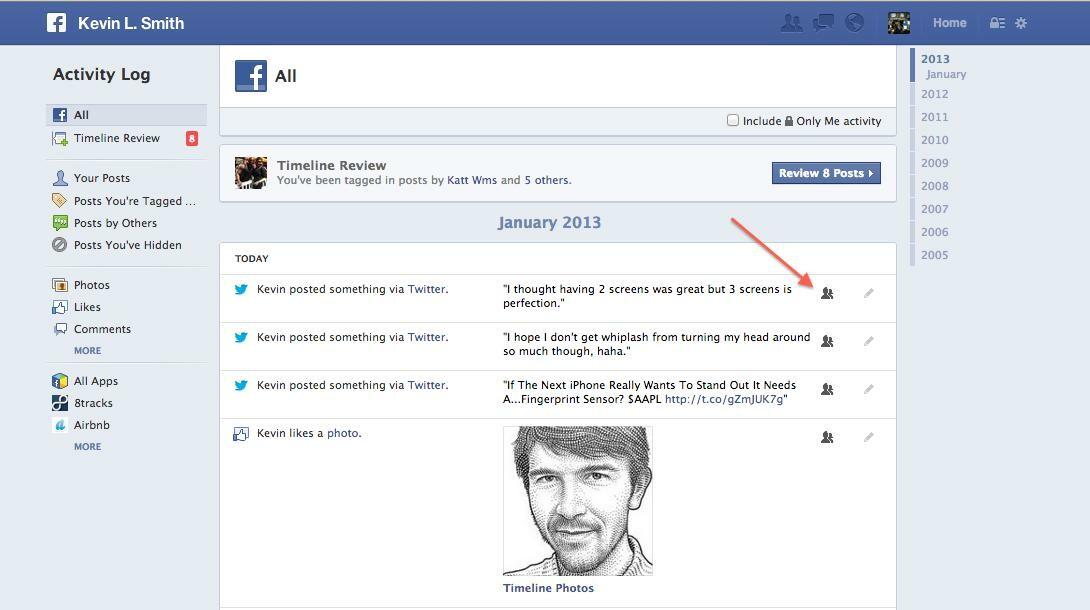Viewport: 1090px width, 610px height.
Task: Jump to 2007 in timeline navigator
Action: [934, 208]
